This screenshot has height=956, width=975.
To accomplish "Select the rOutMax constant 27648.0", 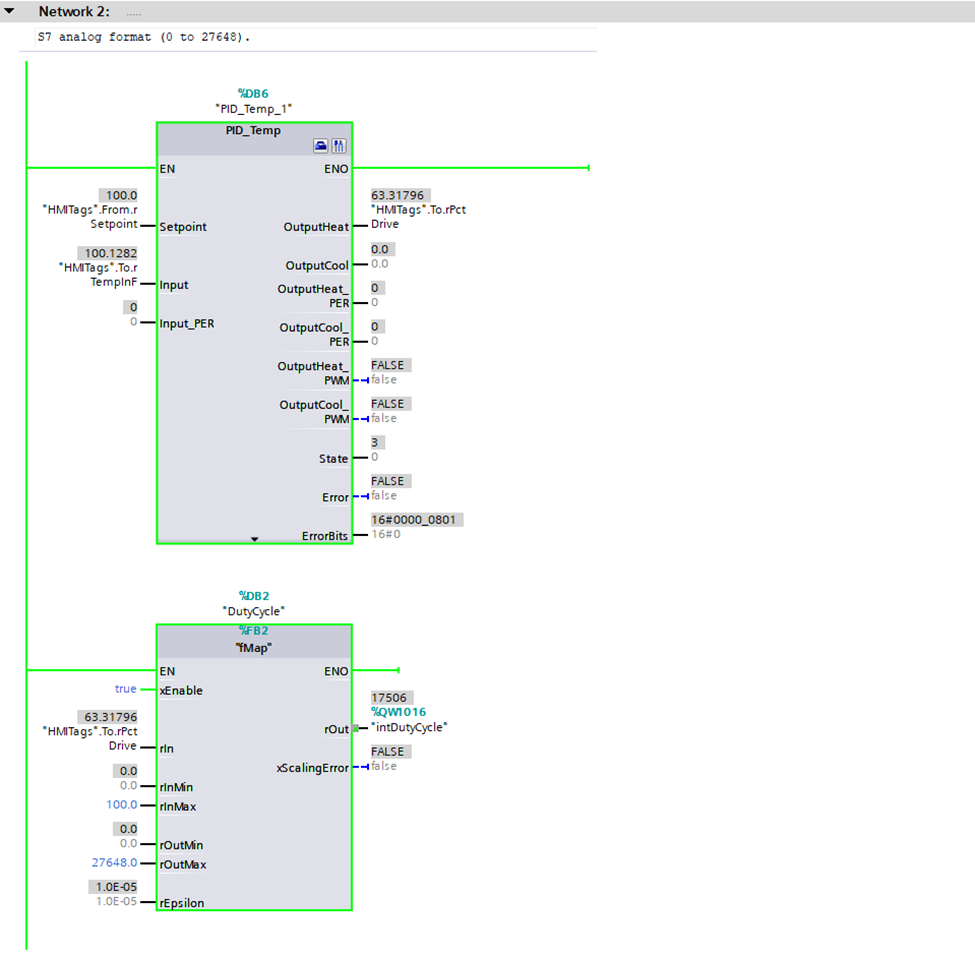I will pos(114,863).
